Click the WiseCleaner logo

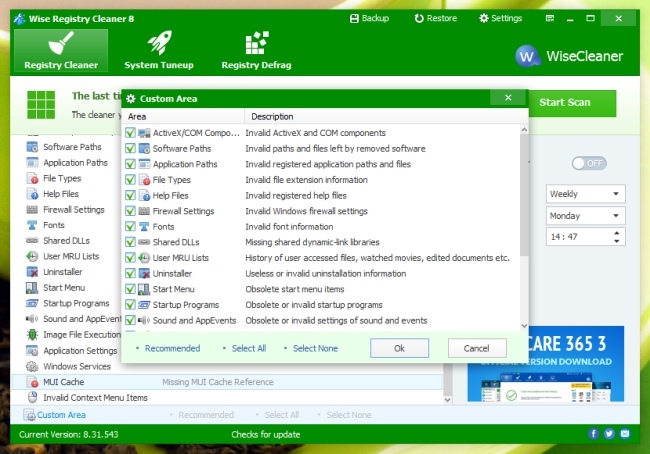click(569, 56)
